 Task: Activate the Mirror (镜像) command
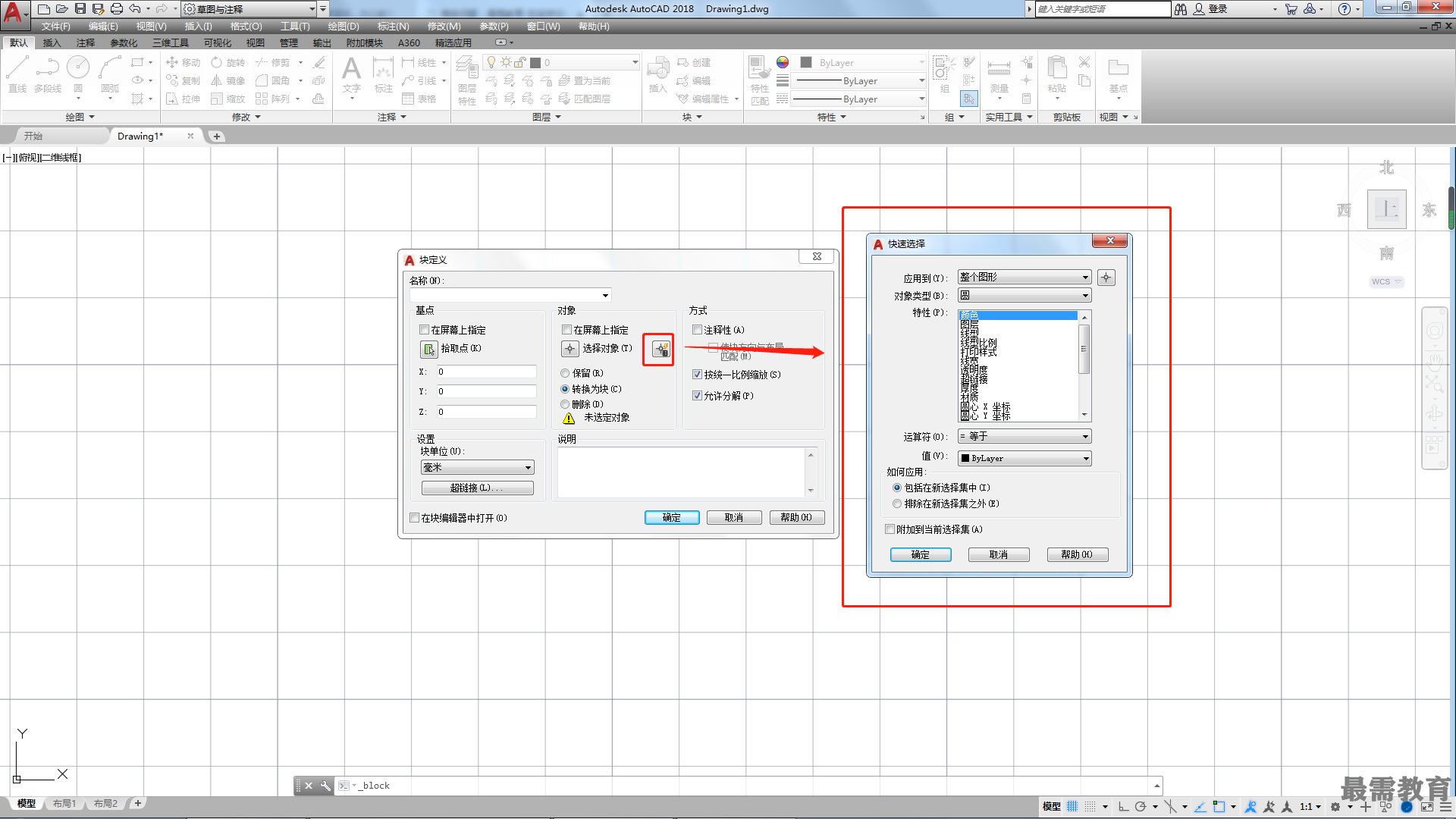(x=228, y=80)
